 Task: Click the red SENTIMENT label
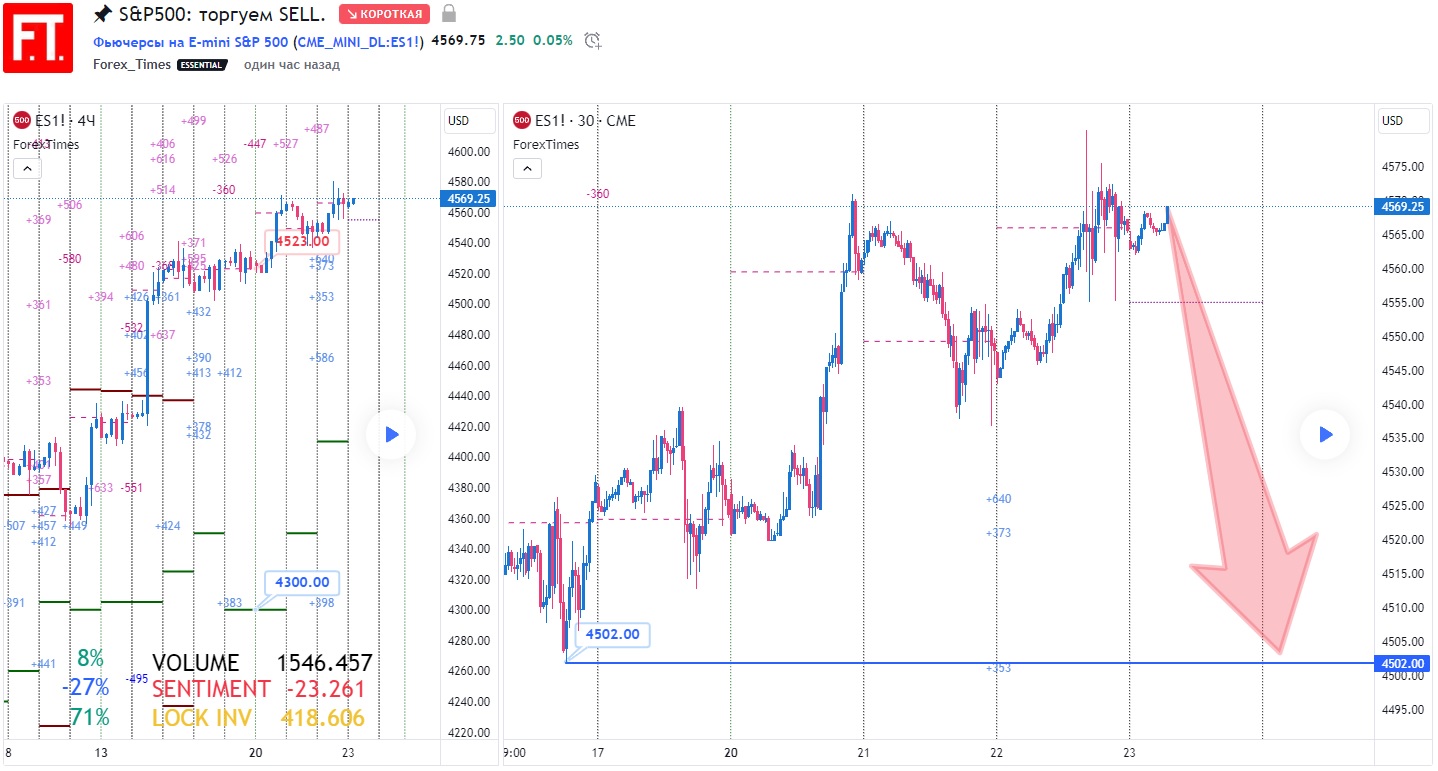click(x=211, y=689)
